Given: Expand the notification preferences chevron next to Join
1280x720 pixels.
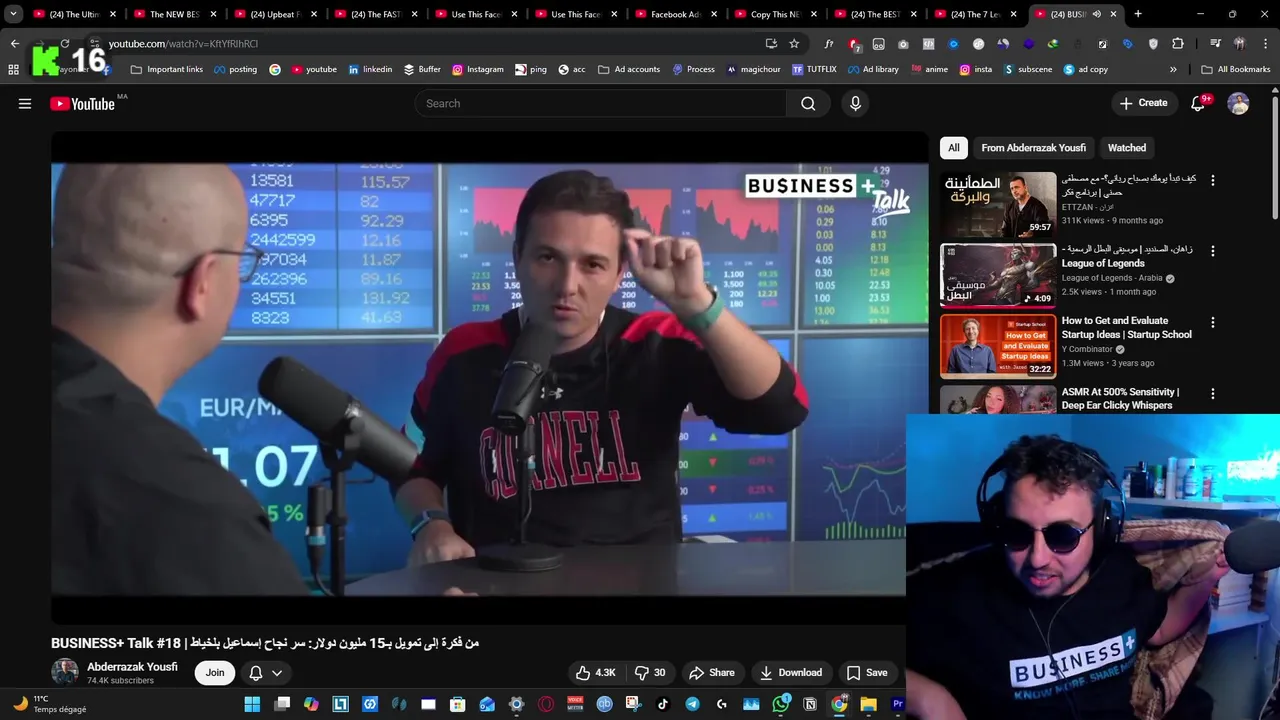Looking at the screenshot, I should (277, 673).
